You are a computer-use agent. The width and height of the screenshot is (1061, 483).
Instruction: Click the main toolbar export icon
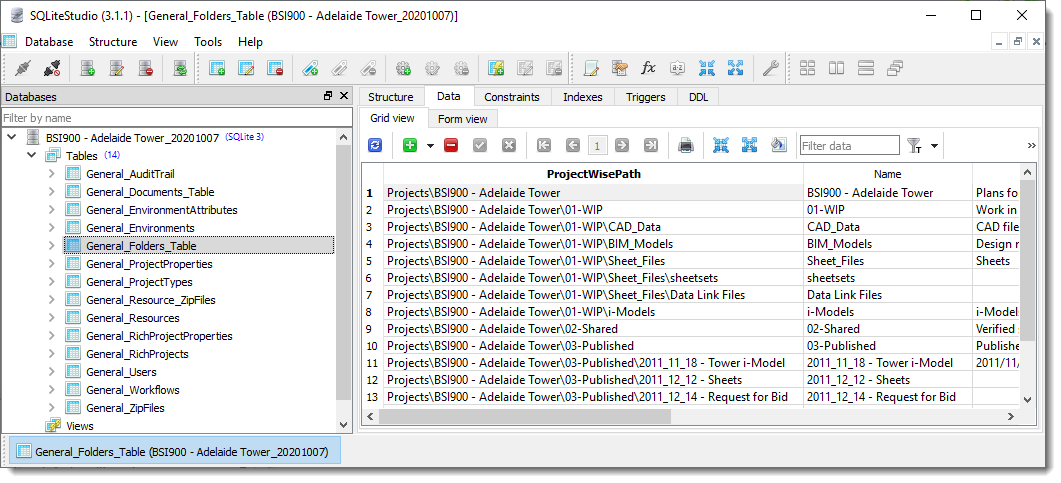click(x=735, y=68)
